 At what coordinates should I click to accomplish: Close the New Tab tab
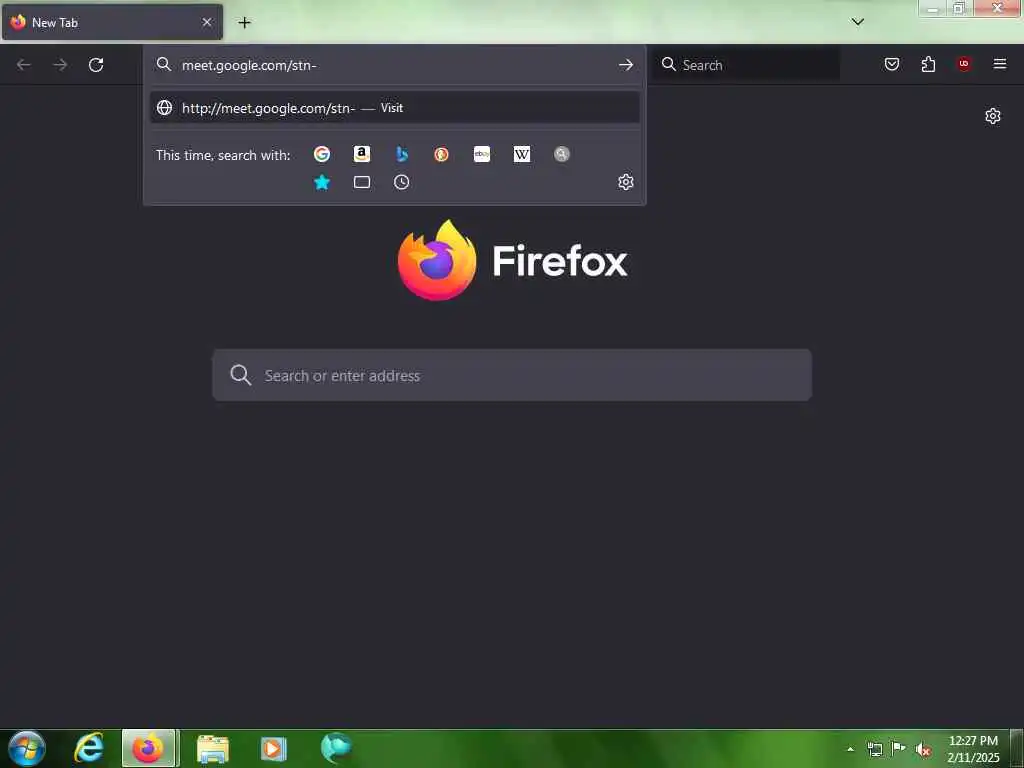tap(207, 22)
